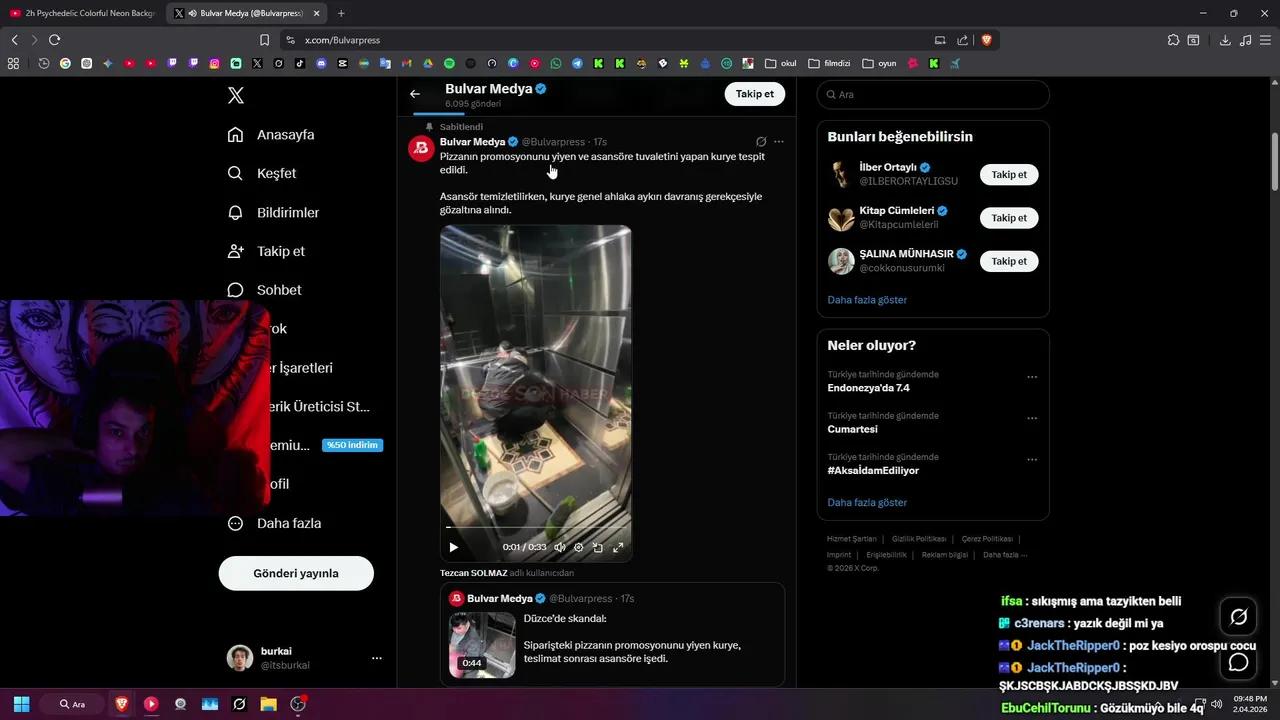Open oyun bookmarks folder
Image resolution: width=1280 pixels, height=720 pixels.
pos(880,63)
